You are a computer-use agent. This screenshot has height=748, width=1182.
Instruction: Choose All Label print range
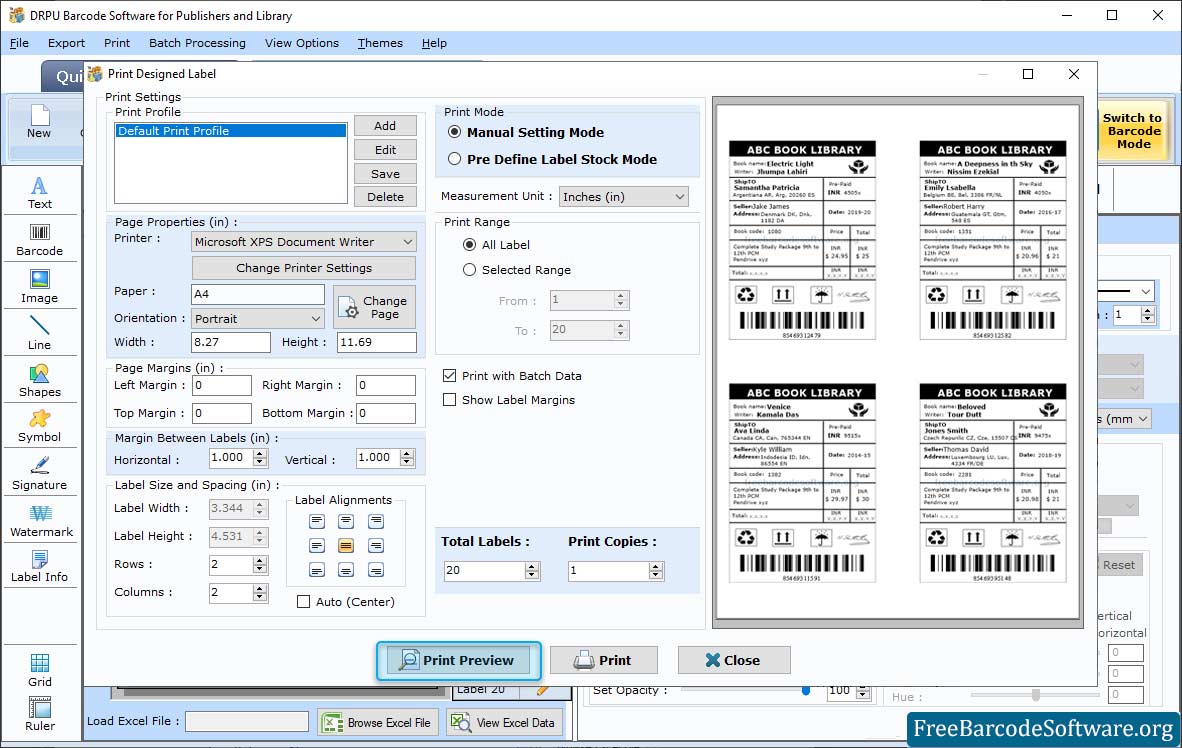pyautogui.click(x=496, y=244)
